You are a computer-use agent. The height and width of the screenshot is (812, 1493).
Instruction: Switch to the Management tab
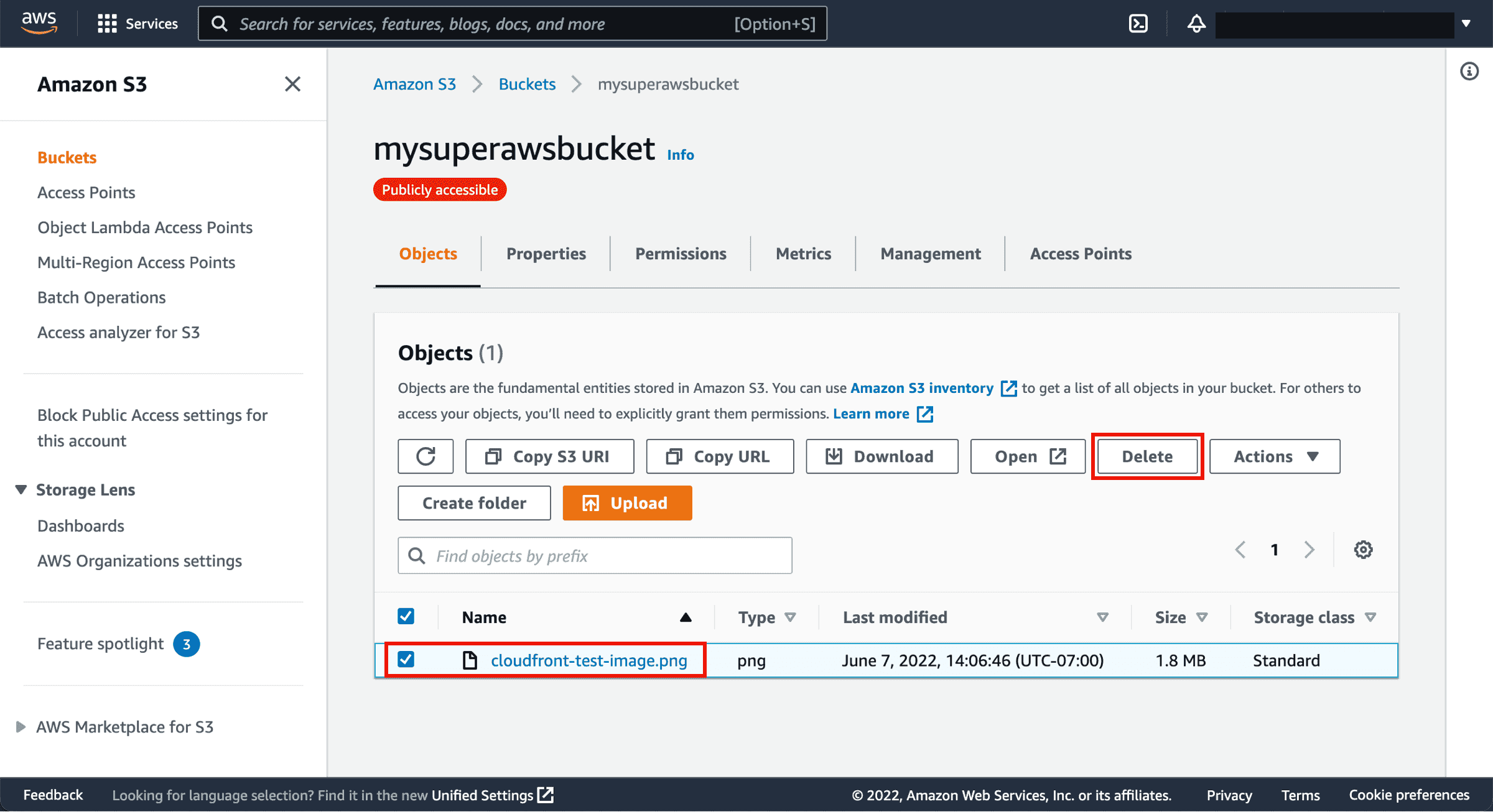(x=931, y=254)
